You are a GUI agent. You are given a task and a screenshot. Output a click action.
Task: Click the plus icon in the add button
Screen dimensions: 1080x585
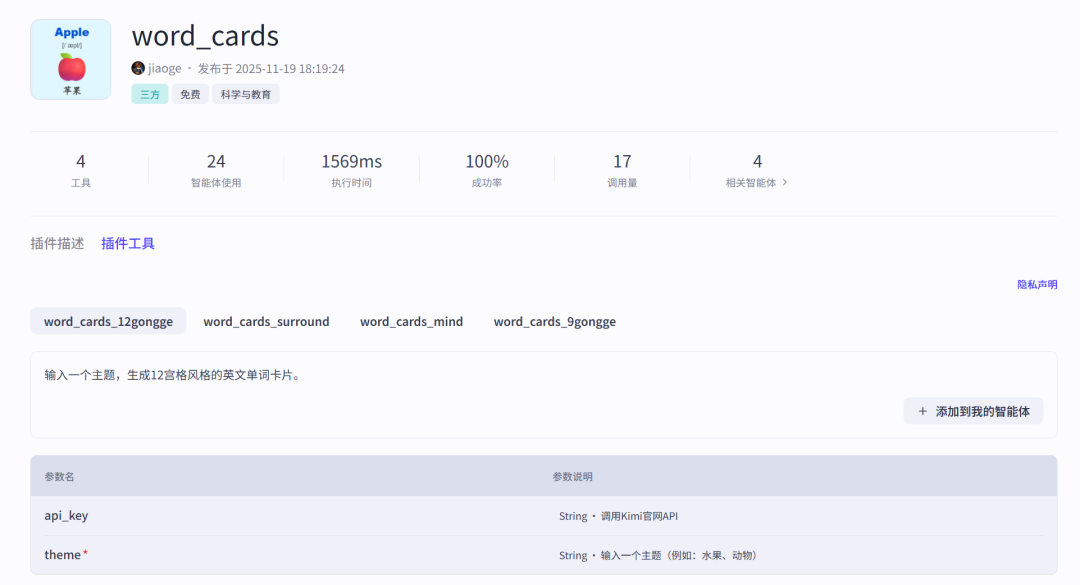click(922, 411)
